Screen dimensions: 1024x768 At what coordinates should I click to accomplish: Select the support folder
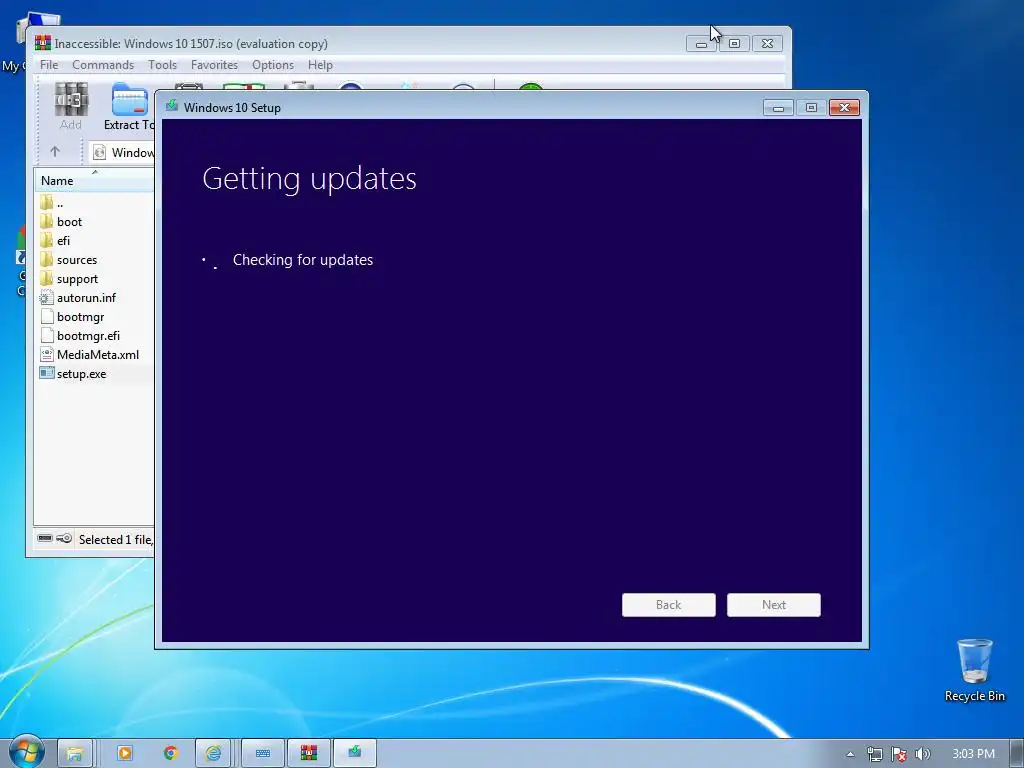pos(69,279)
